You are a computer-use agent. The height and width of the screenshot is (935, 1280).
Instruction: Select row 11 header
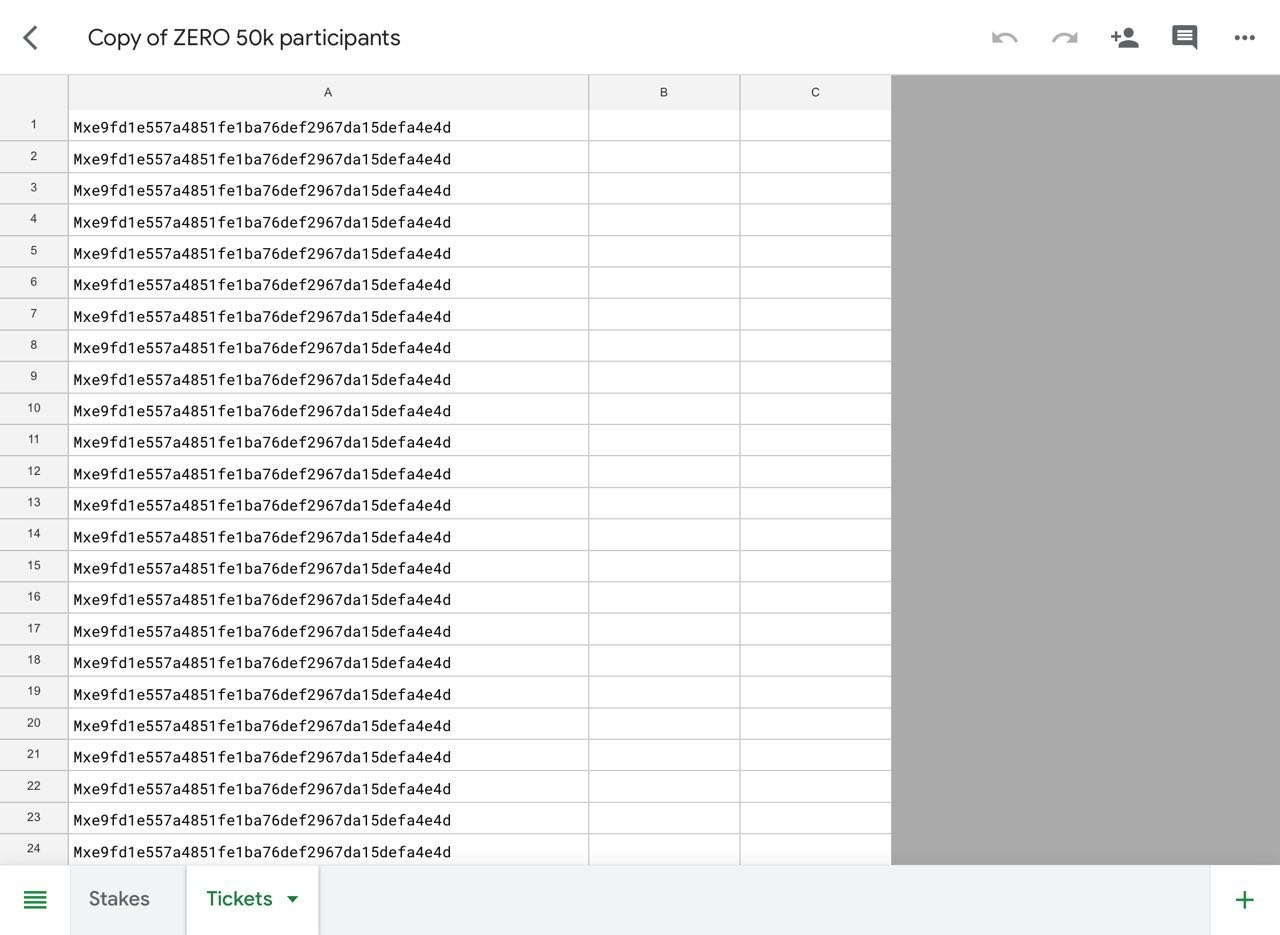(34, 440)
